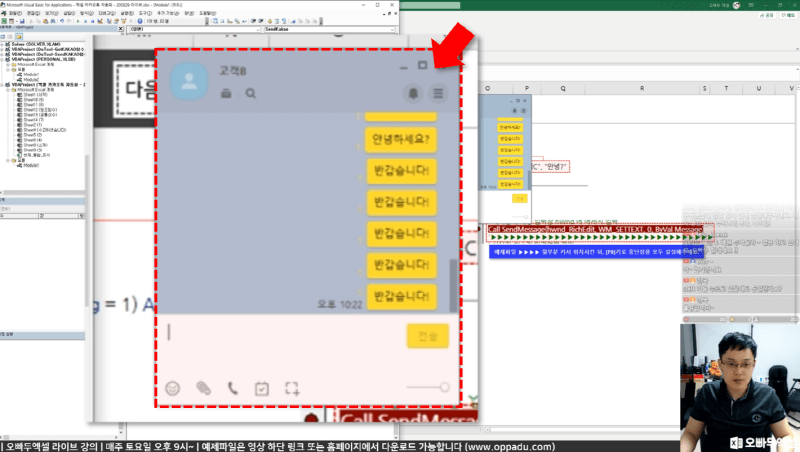Click the Undo icon in VBA toolbar
The width and height of the screenshot is (800, 452).
click(62, 21)
